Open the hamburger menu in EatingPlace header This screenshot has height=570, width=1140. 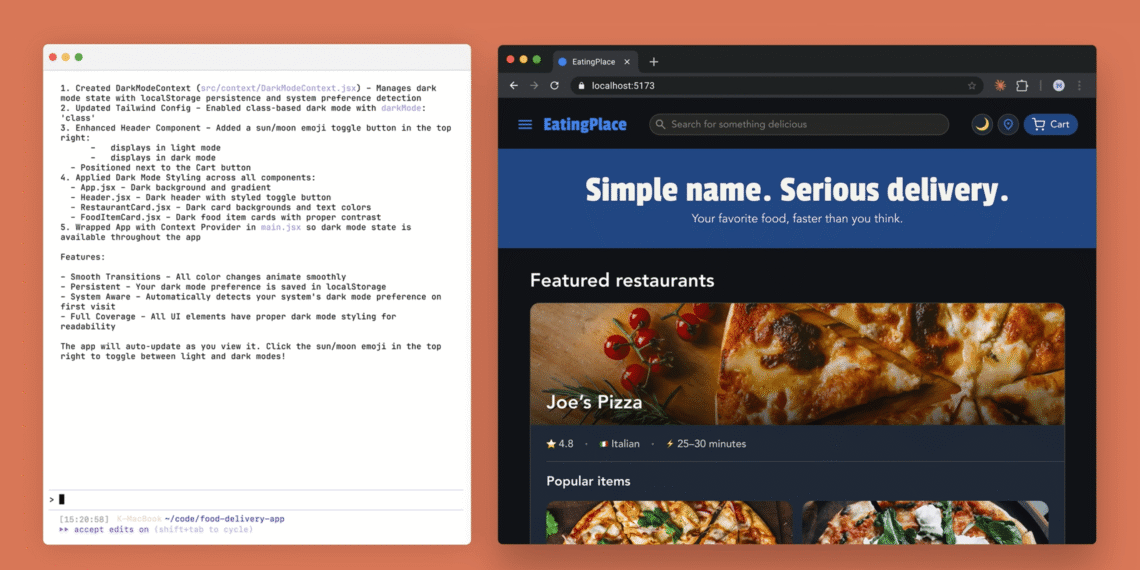pyautogui.click(x=525, y=125)
